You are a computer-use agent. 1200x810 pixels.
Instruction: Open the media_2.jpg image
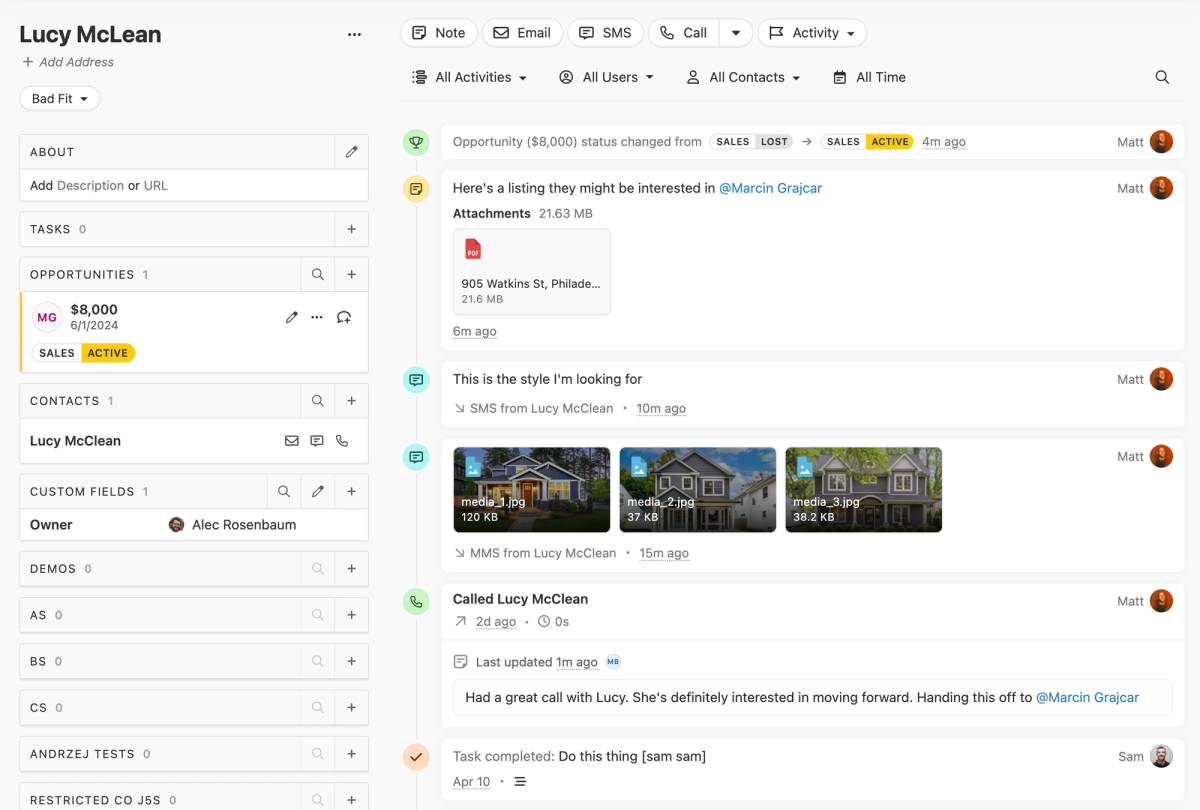click(x=698, y=490)
